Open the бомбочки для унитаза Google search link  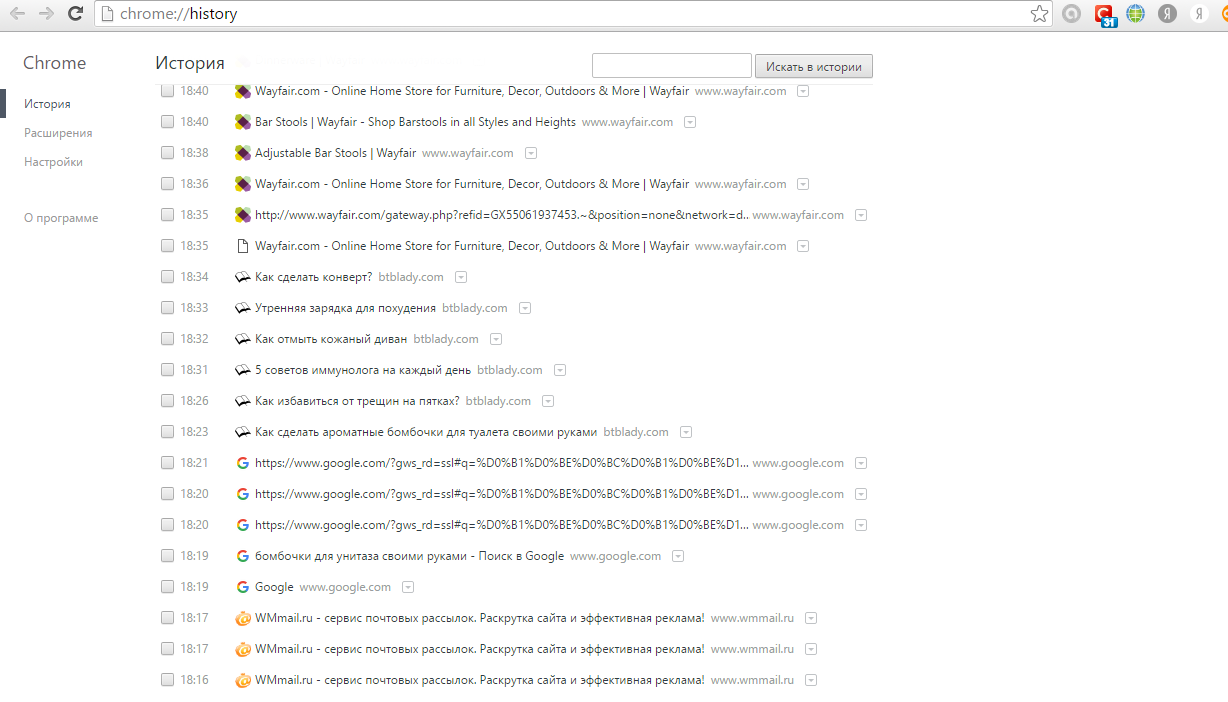tap(409, 556)
